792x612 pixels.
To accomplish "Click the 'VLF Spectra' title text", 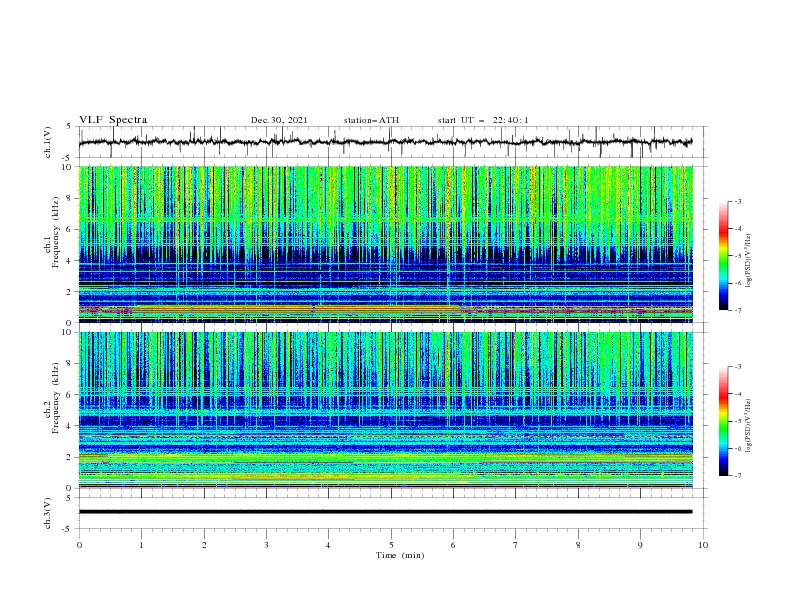I will (113, 120).
